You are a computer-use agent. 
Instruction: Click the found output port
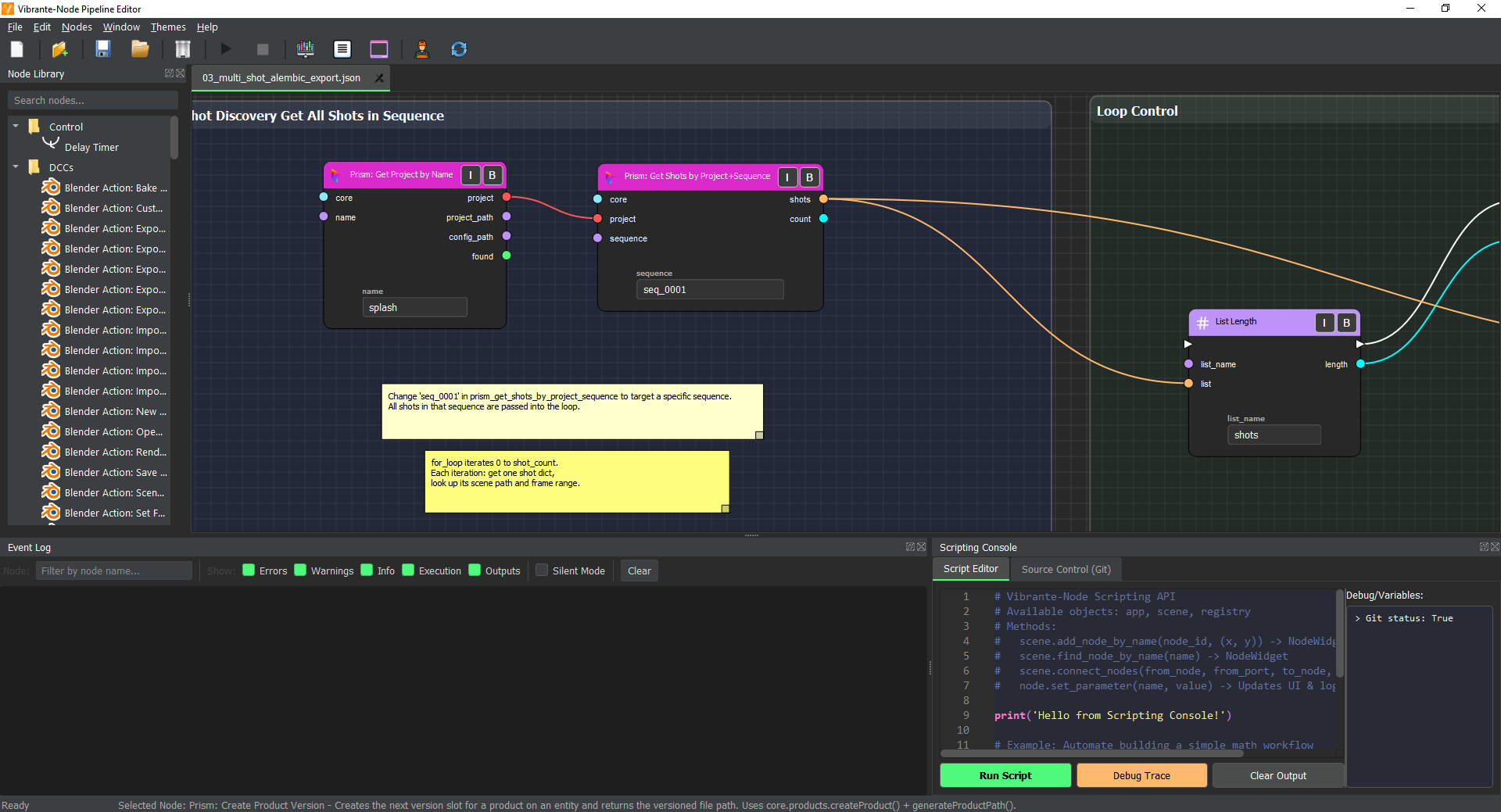tap(507, 256)
